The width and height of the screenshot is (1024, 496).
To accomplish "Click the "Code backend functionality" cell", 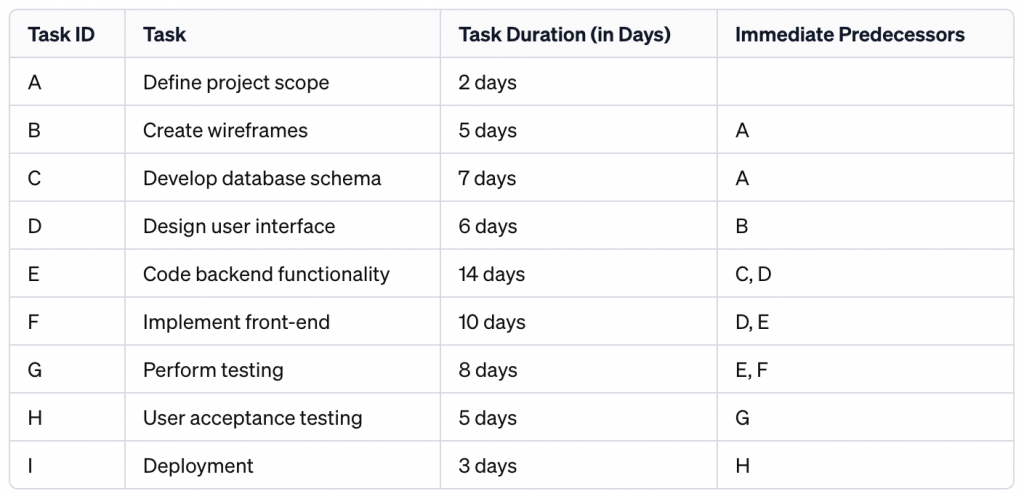I will coord(266,274).
